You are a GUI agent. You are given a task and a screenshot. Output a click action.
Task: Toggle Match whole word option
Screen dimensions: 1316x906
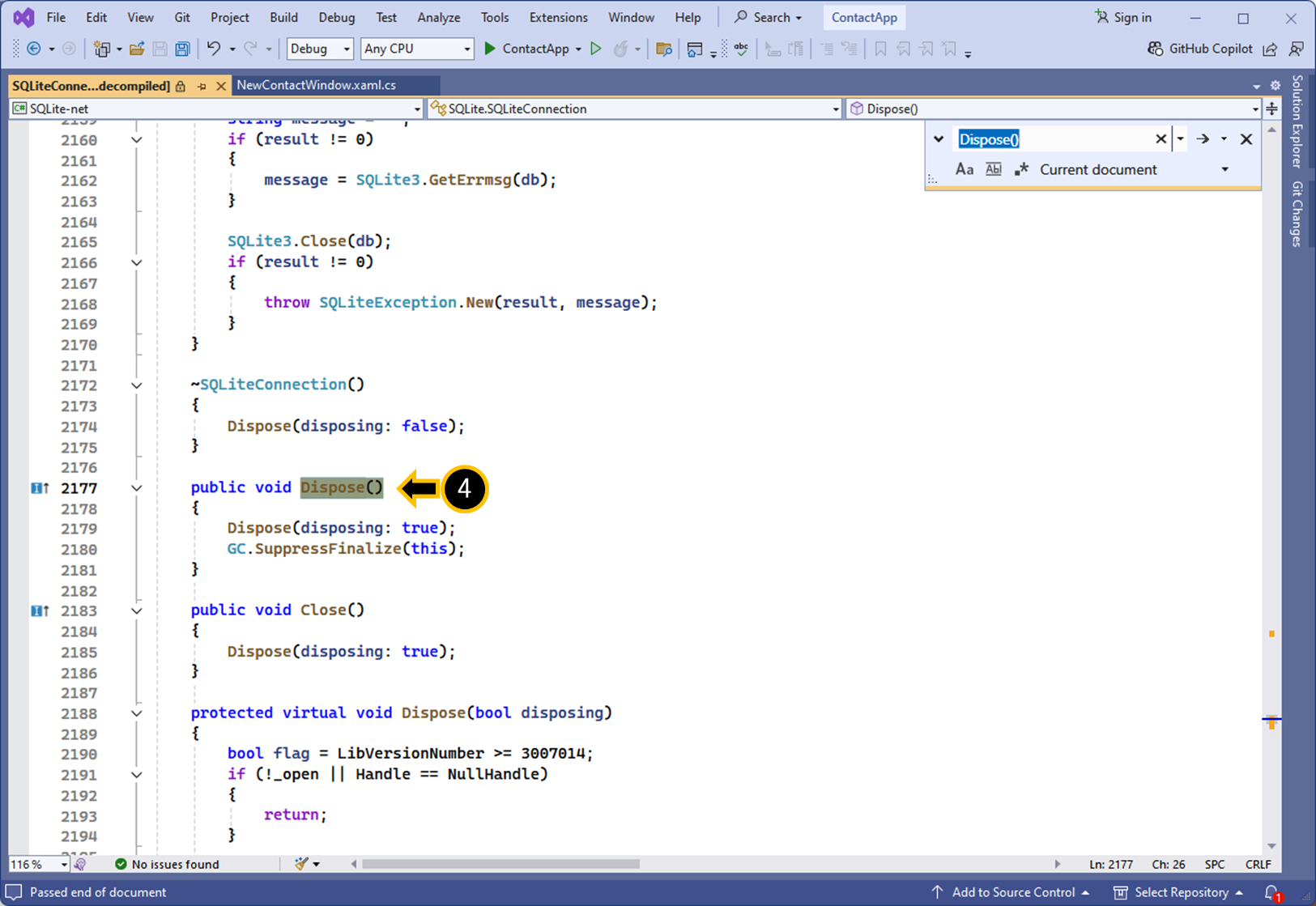(993, 169)
